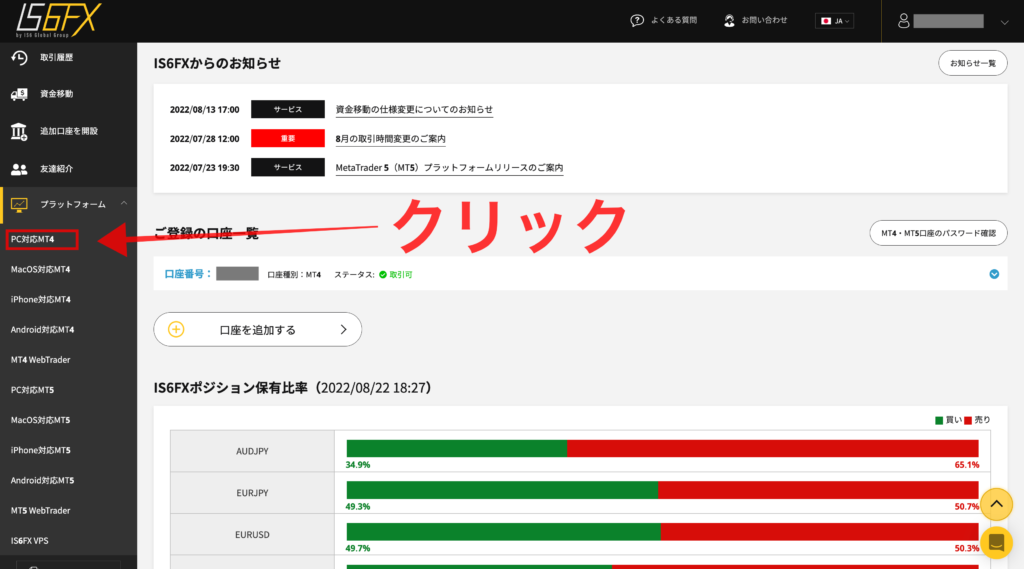Image resolution: width=1024 pixels, height=569 pixels.
Task: Click the 追加口座を開設 bank icon
Action: (19, 131)
